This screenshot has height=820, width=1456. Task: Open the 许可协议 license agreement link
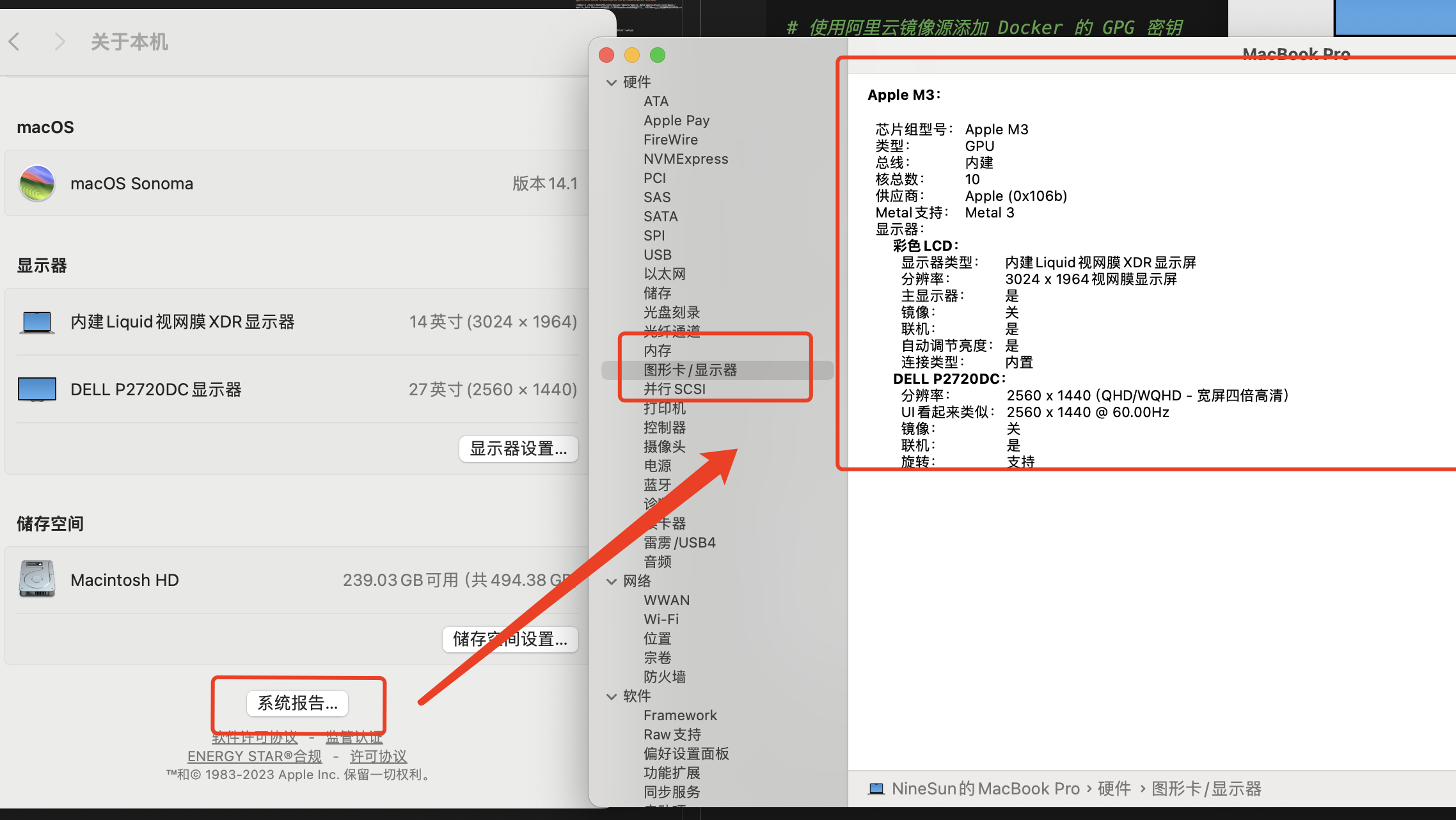[x=378, y=756]
